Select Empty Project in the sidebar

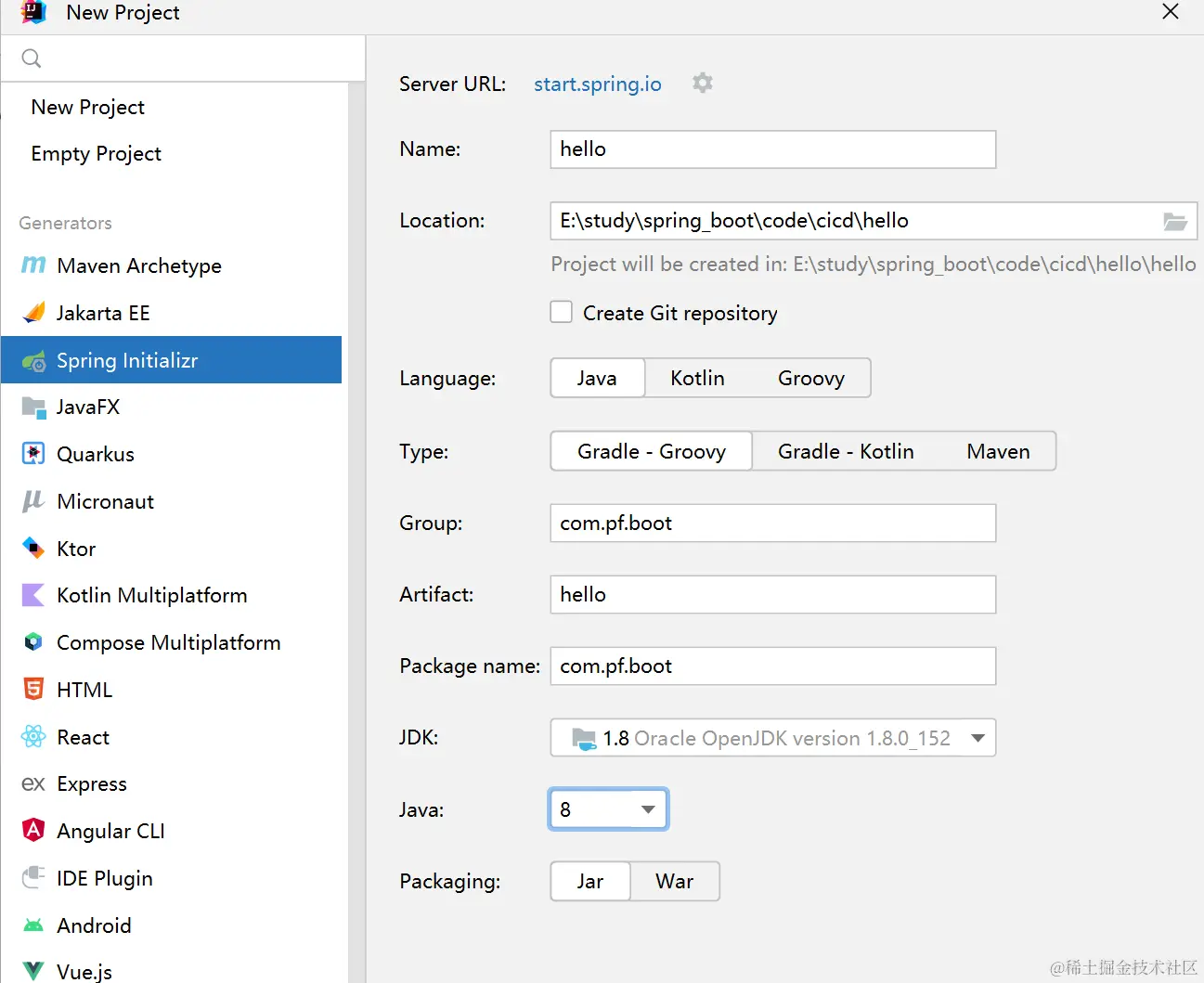96,153
